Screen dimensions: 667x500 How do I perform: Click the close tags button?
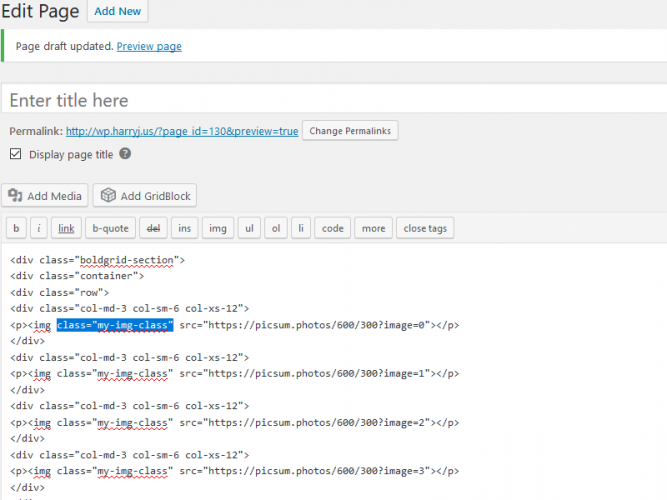click(x=425, y=228)
